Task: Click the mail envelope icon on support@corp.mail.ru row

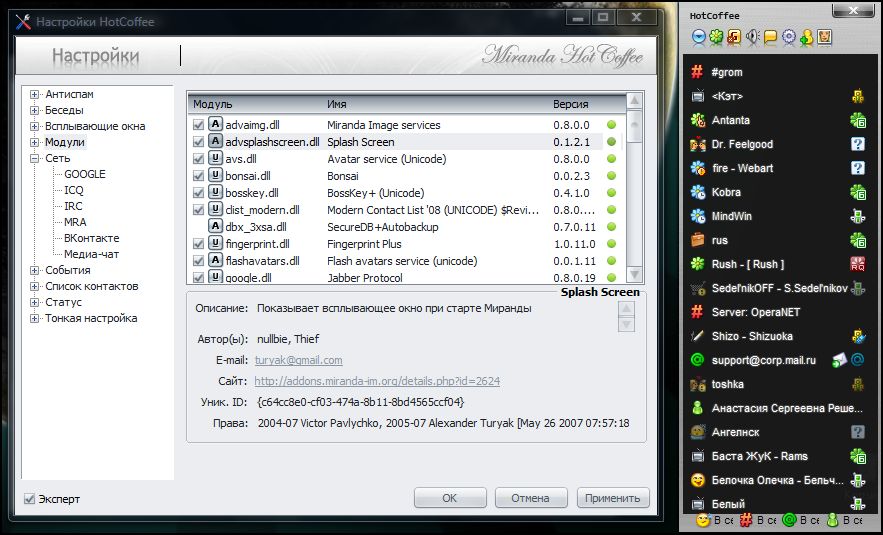Action: pos(840,360)
